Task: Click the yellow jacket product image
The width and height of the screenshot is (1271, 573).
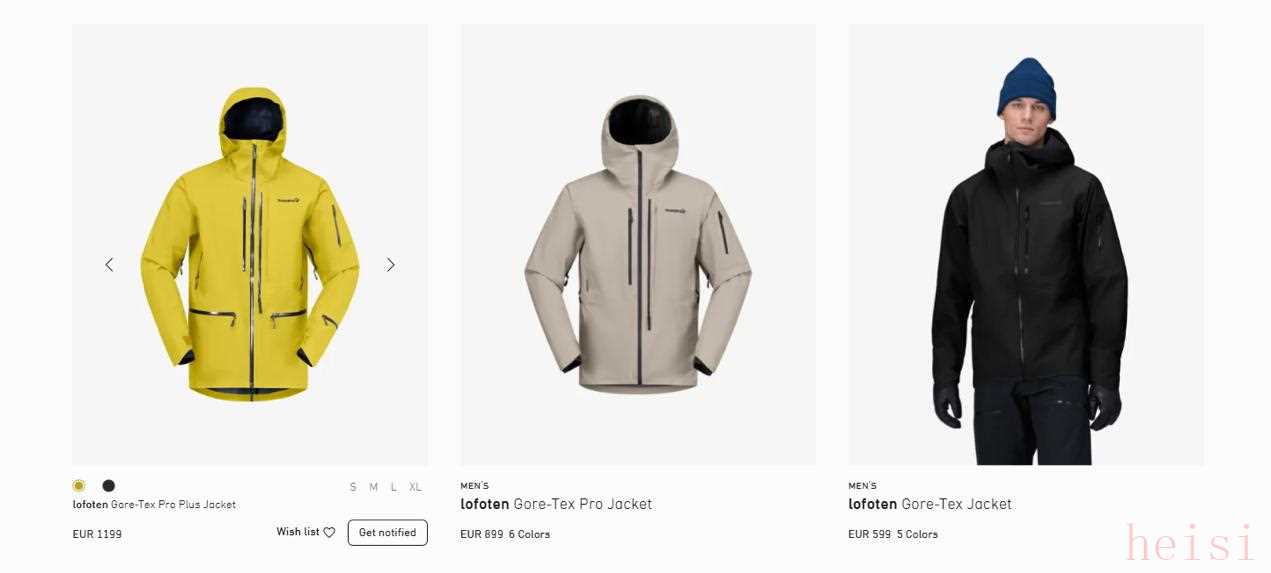Action: coord(250,245)
